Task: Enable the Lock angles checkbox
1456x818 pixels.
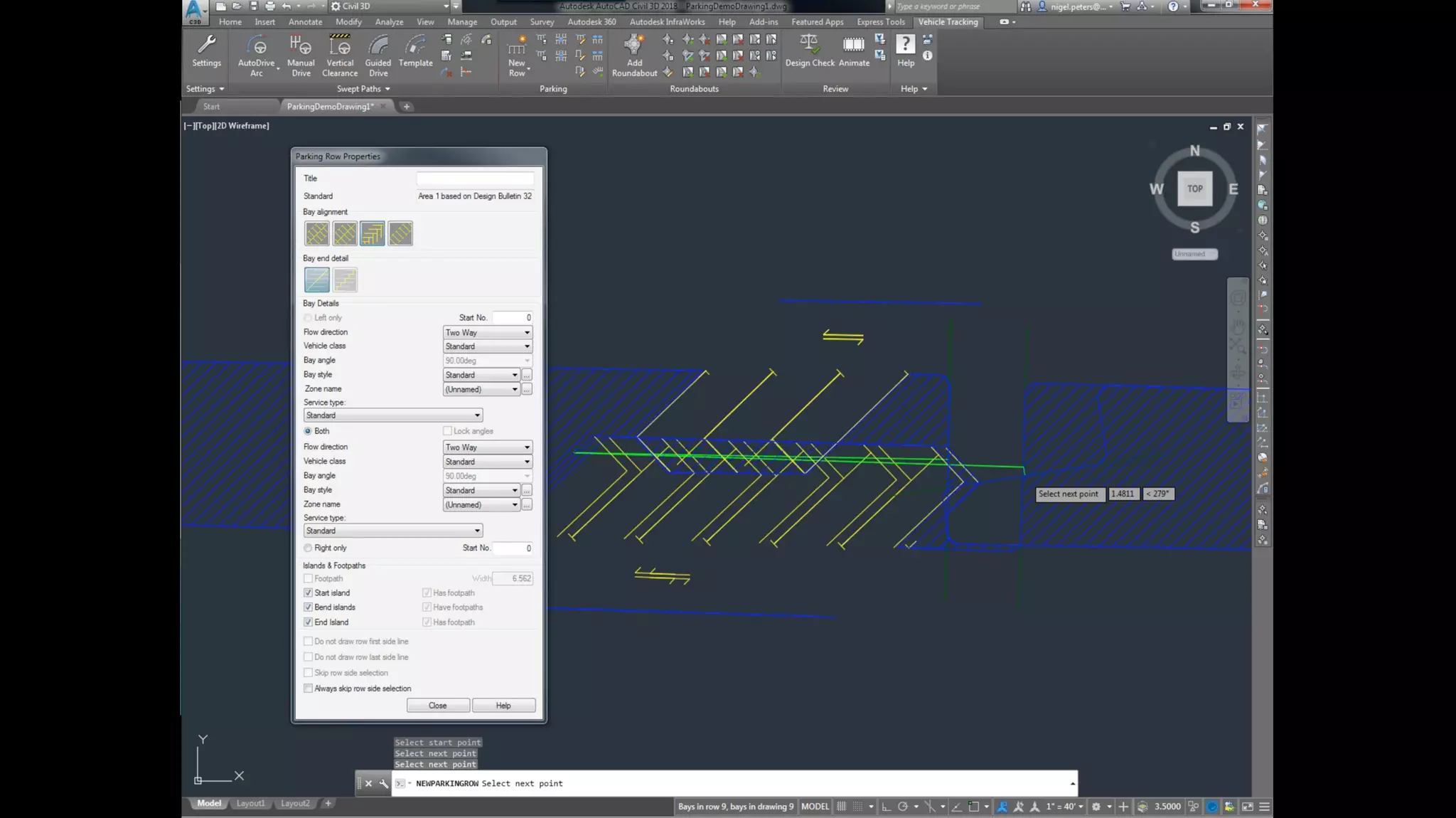Action: 447,431
